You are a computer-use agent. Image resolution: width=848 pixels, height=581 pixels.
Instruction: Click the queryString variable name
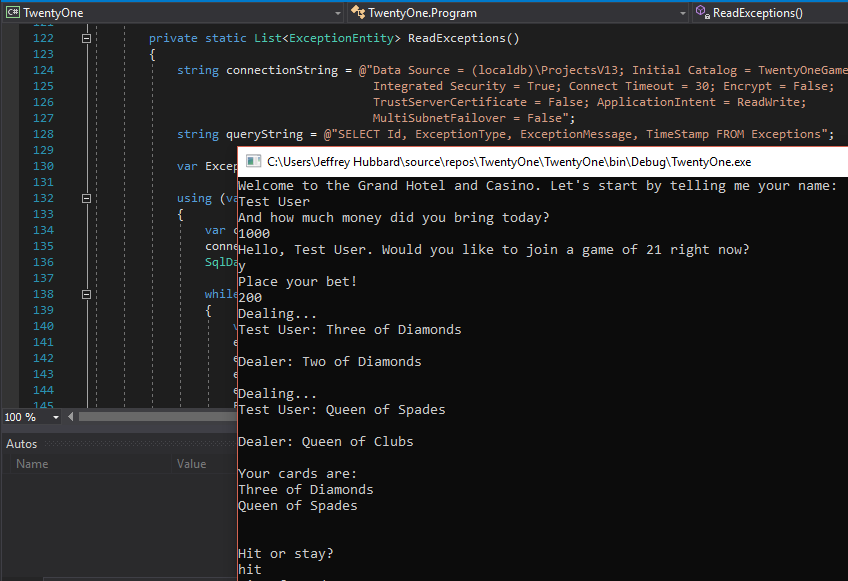264,134
